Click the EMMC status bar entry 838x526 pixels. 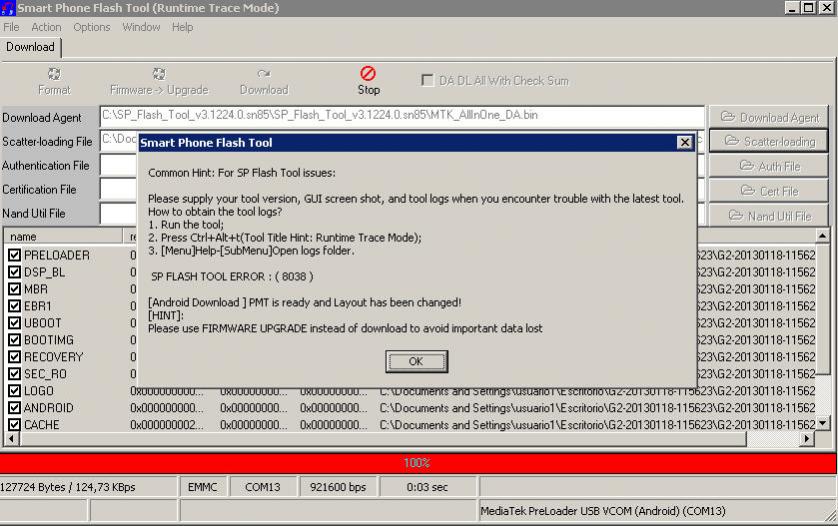203,487
